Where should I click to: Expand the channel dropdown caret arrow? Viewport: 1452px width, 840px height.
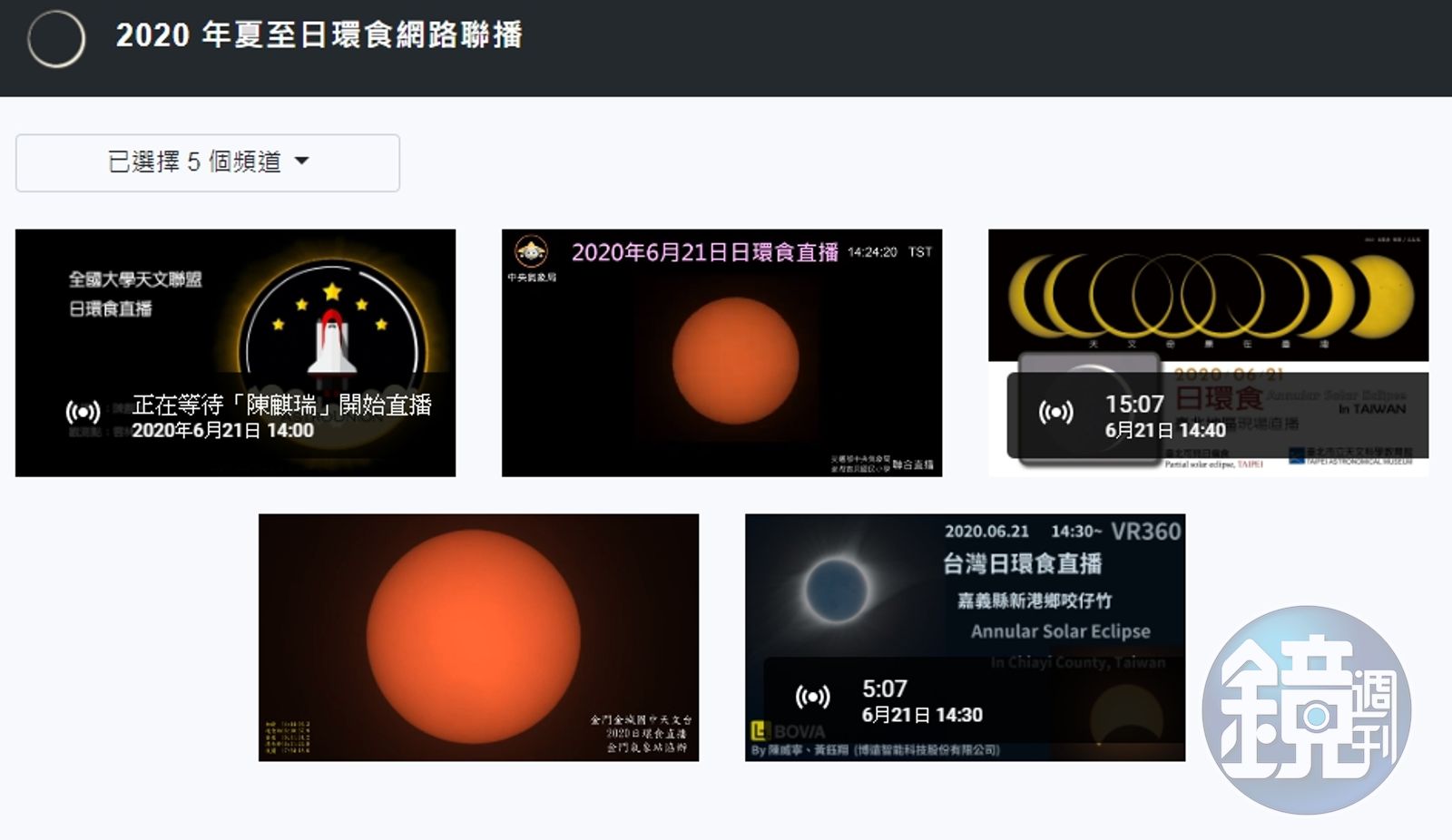click(302, 161)
